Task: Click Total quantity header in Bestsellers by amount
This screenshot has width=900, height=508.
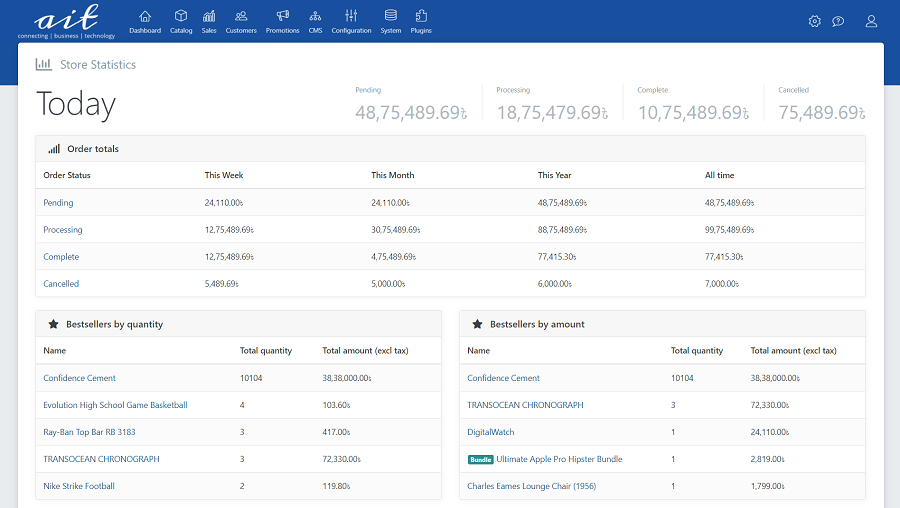Action: 697,351
